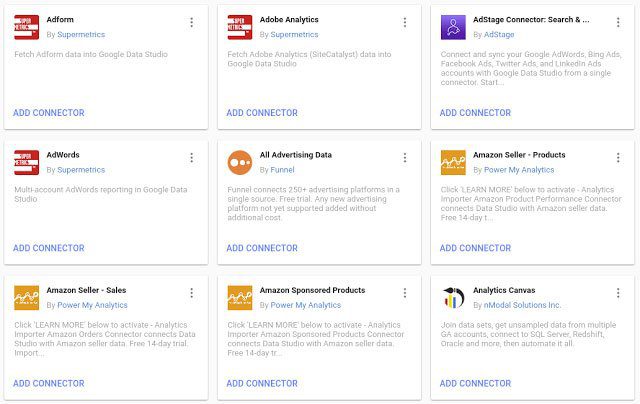Add the AdWords connector

click(x=48, y=248)
